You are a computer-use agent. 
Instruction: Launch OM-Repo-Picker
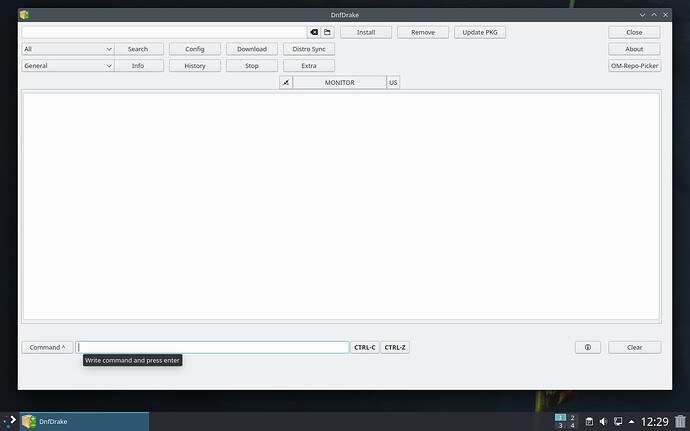(634, 66)
